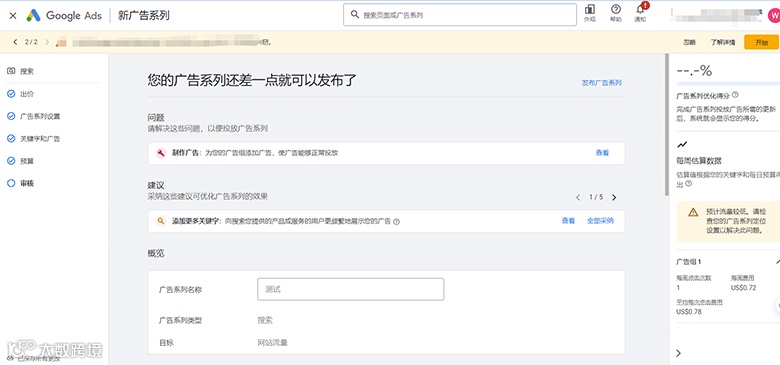Click the checkmark icon beside 出价
The height and width of the screenshot is (365, 780).
click(11, 94)
